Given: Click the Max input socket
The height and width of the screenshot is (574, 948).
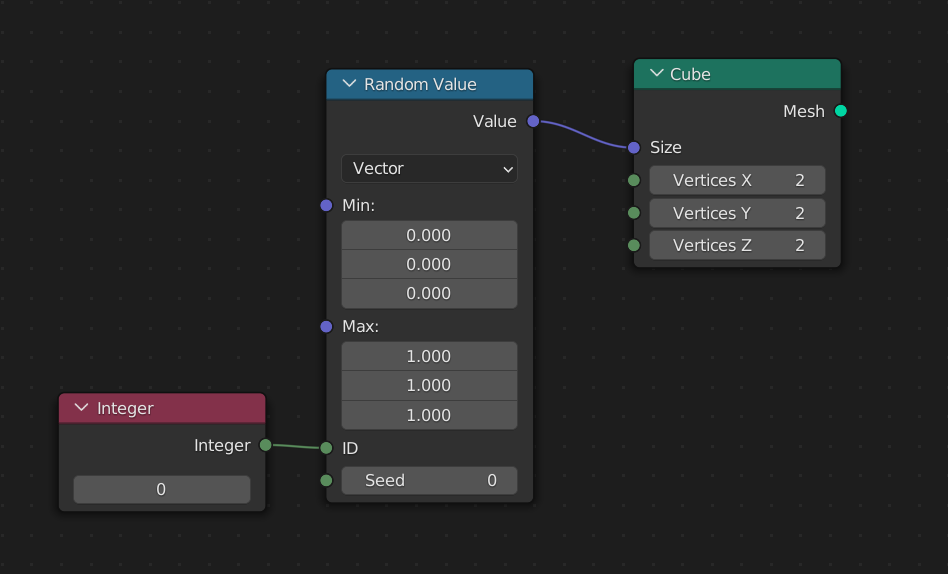Looking at the screenshot, I should (x=326, y=326).
